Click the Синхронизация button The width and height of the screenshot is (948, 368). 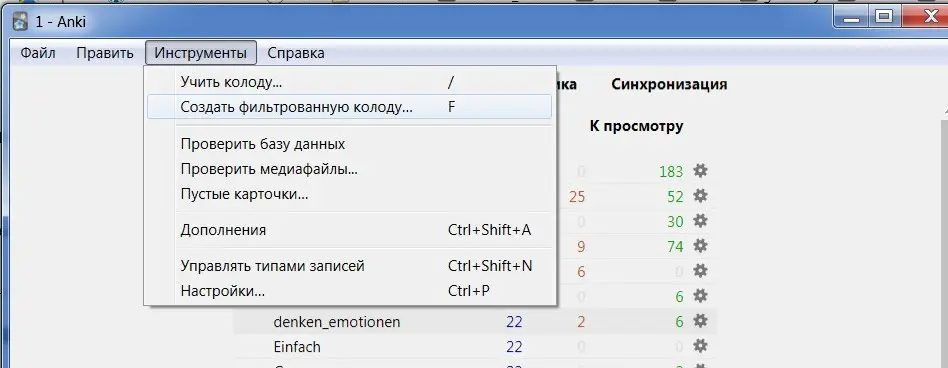point(669,84)
